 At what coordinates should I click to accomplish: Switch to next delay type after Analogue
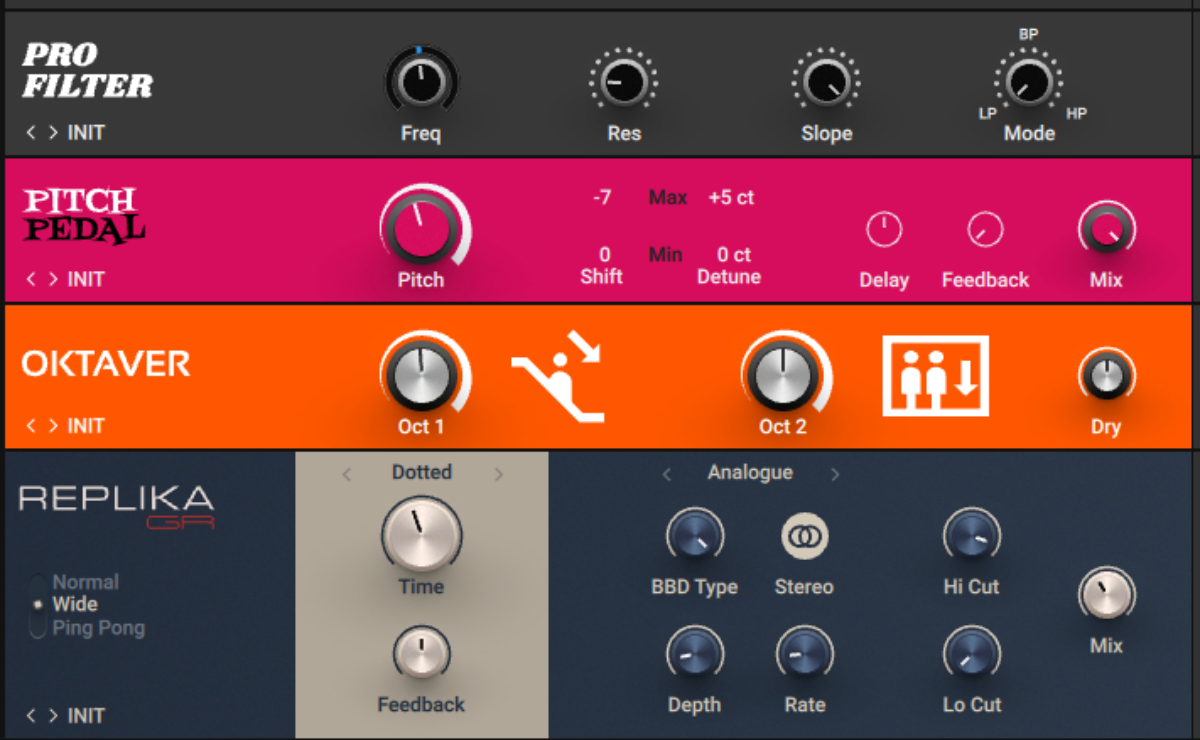[835, 474]
